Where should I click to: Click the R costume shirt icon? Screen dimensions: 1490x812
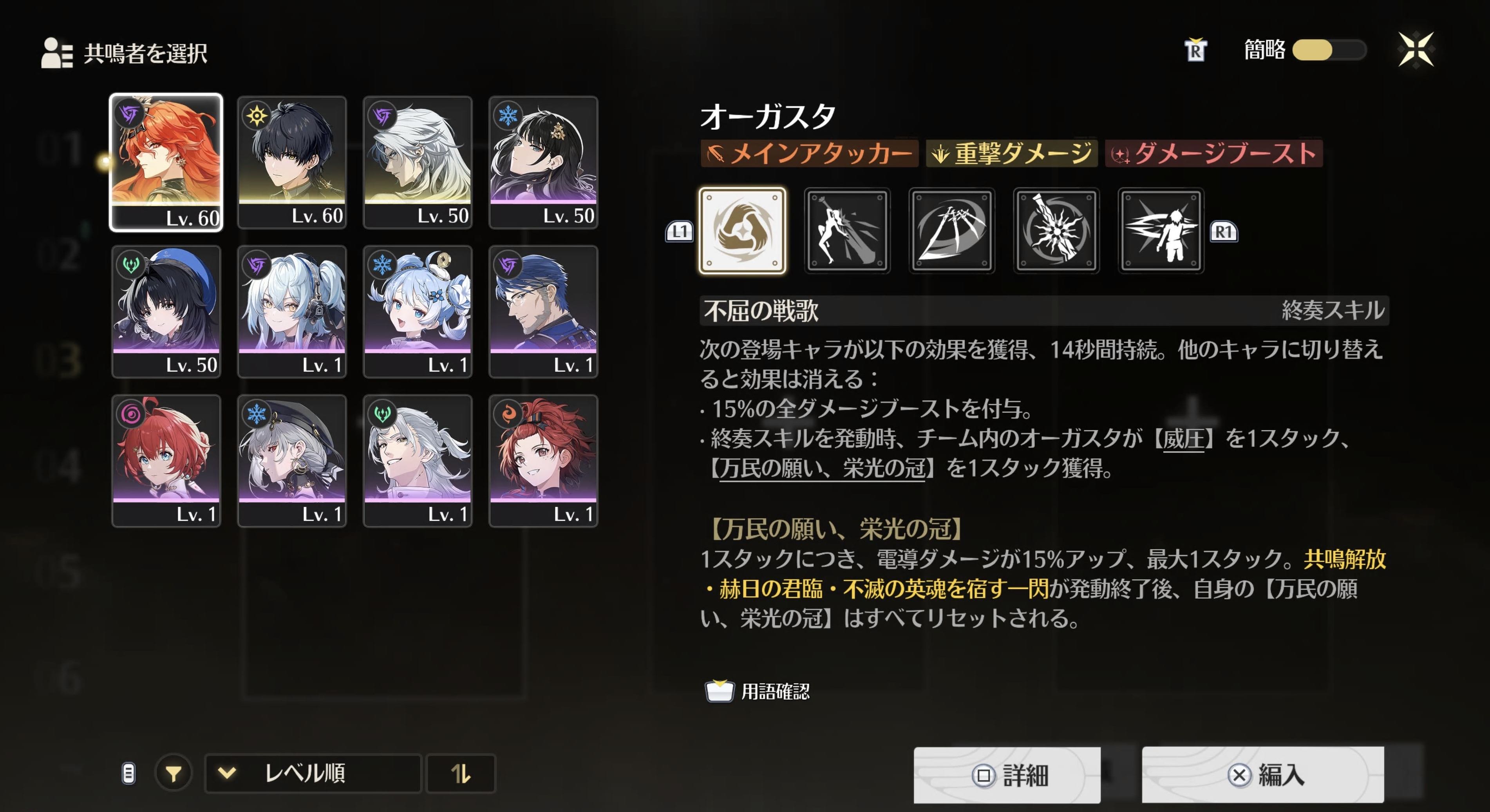pyautogui.click(x=1195, y=50)
